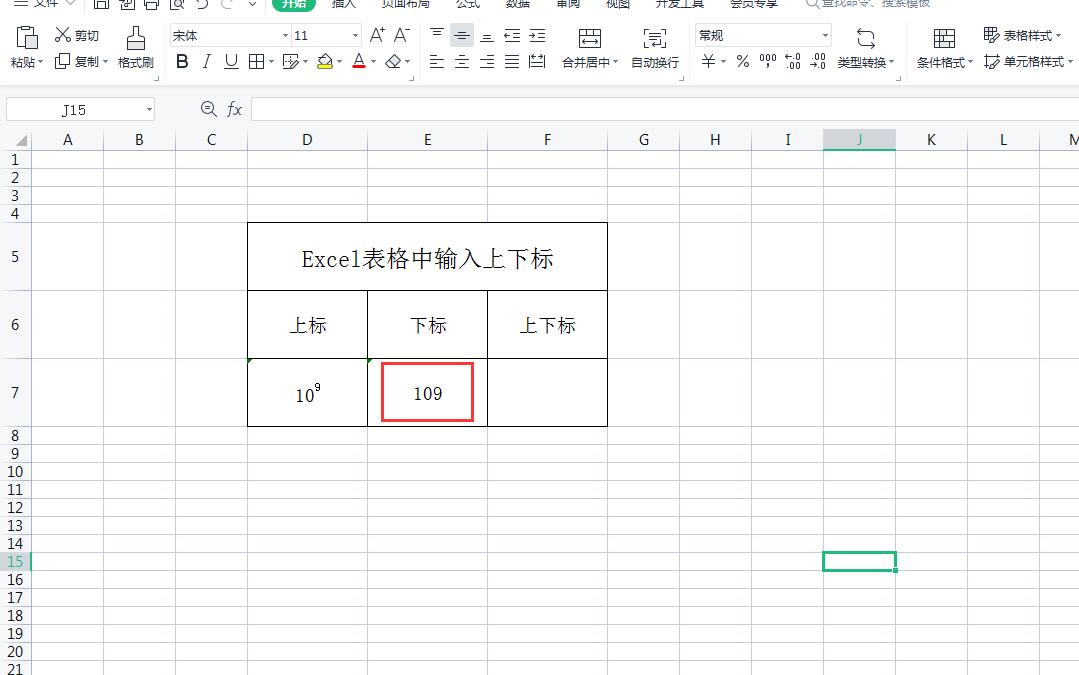Select the merged title cell Excel表格中输入上下标

[x=427, y=257]
